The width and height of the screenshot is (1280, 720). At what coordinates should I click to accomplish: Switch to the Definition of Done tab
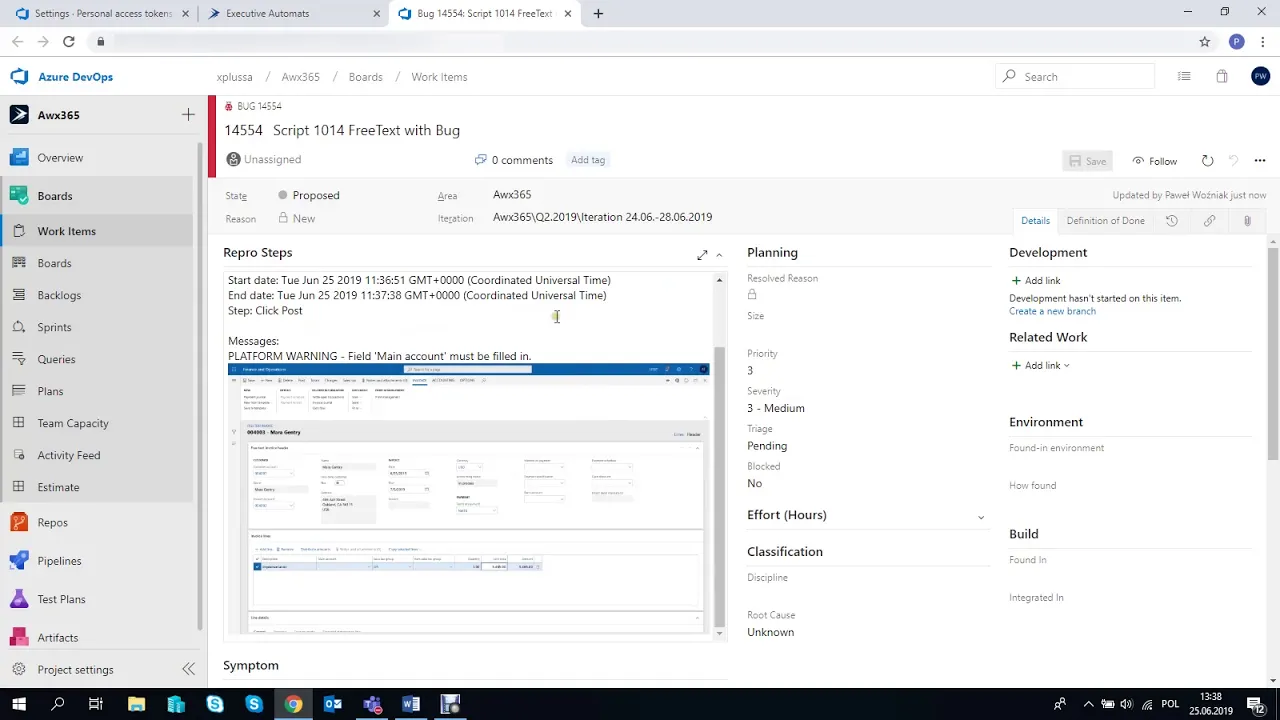coord(1105,220)
